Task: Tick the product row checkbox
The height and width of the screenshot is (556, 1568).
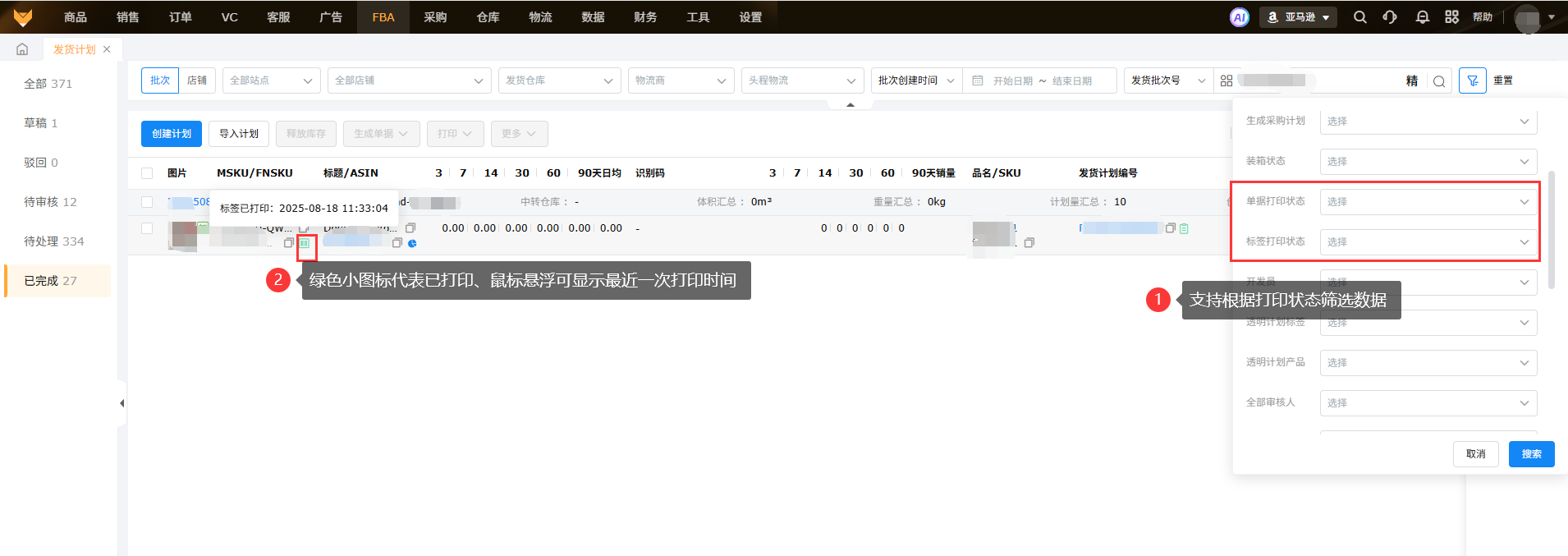Action: click(x=147, y=228)
